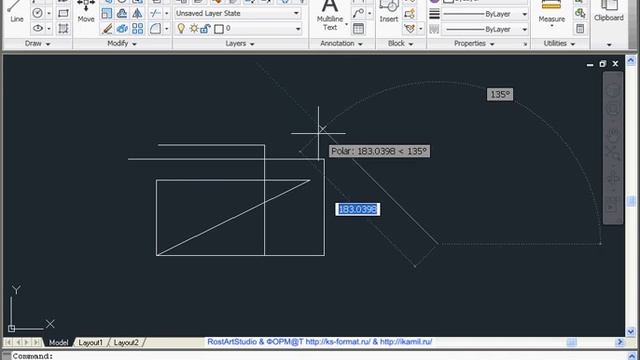Open the ellipse tool flyout arrow
This screenshot has height=360, width=640.
tap(49, 29)
